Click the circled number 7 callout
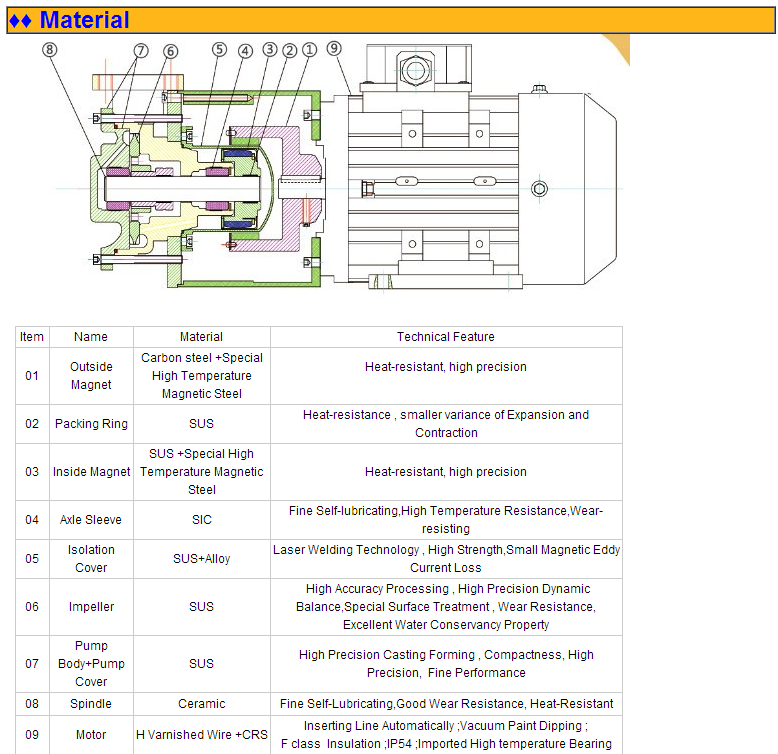Viewport: 778px width, 754px height. tap(141, 51)
